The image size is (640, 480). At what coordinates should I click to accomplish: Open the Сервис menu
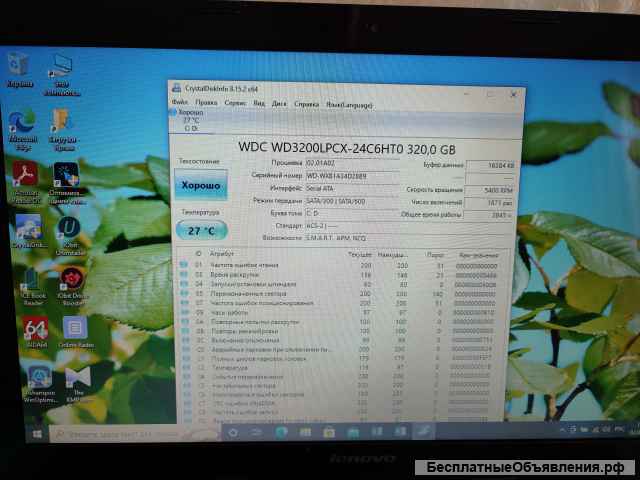(x=234, y=102)
